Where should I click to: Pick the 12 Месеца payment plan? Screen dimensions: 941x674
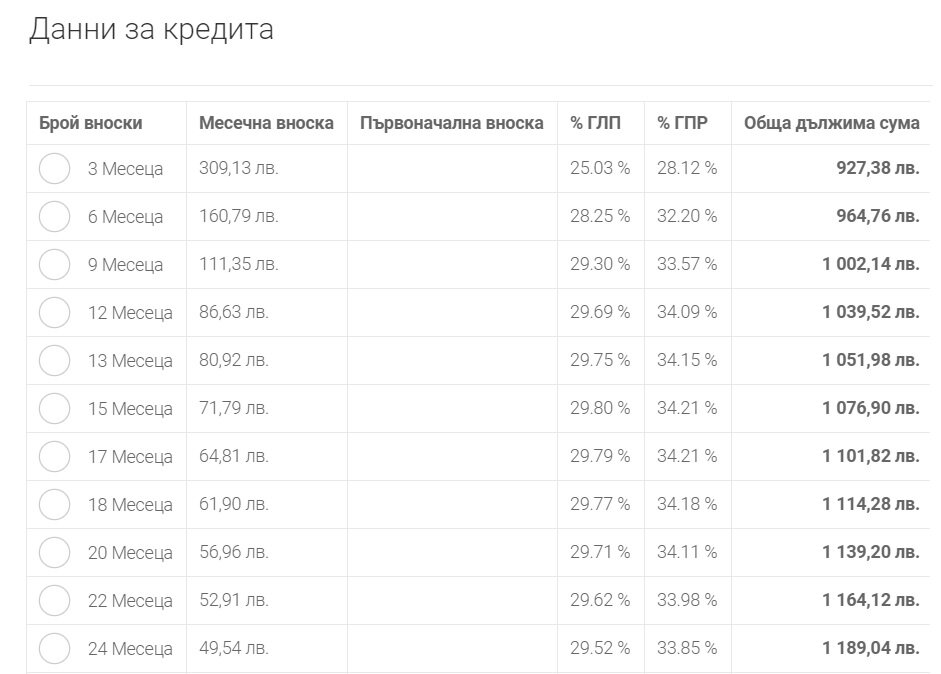tap(55, 312)
